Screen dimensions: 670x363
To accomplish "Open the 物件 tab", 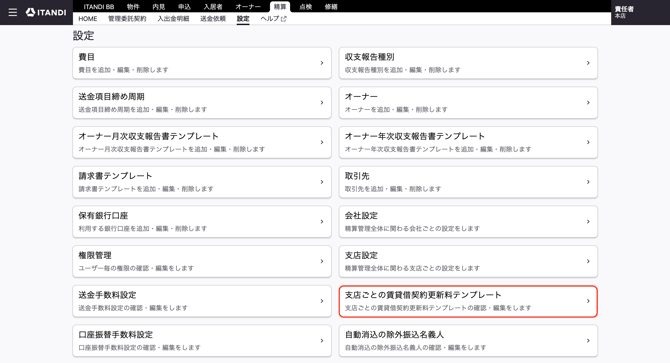I will [133, 7].
